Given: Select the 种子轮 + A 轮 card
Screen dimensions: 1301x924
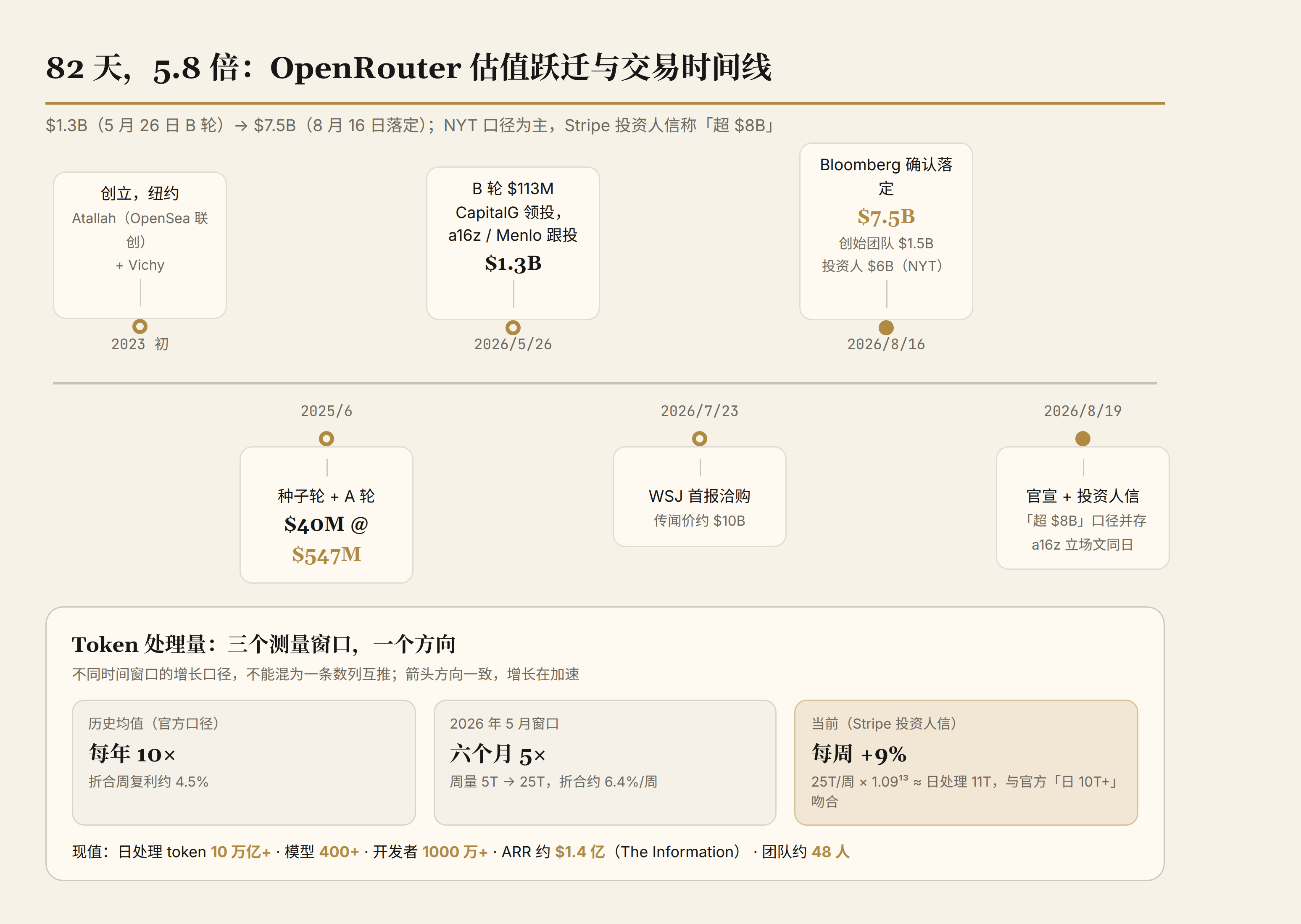Looking at the screenshot, I should coord(327,515).
